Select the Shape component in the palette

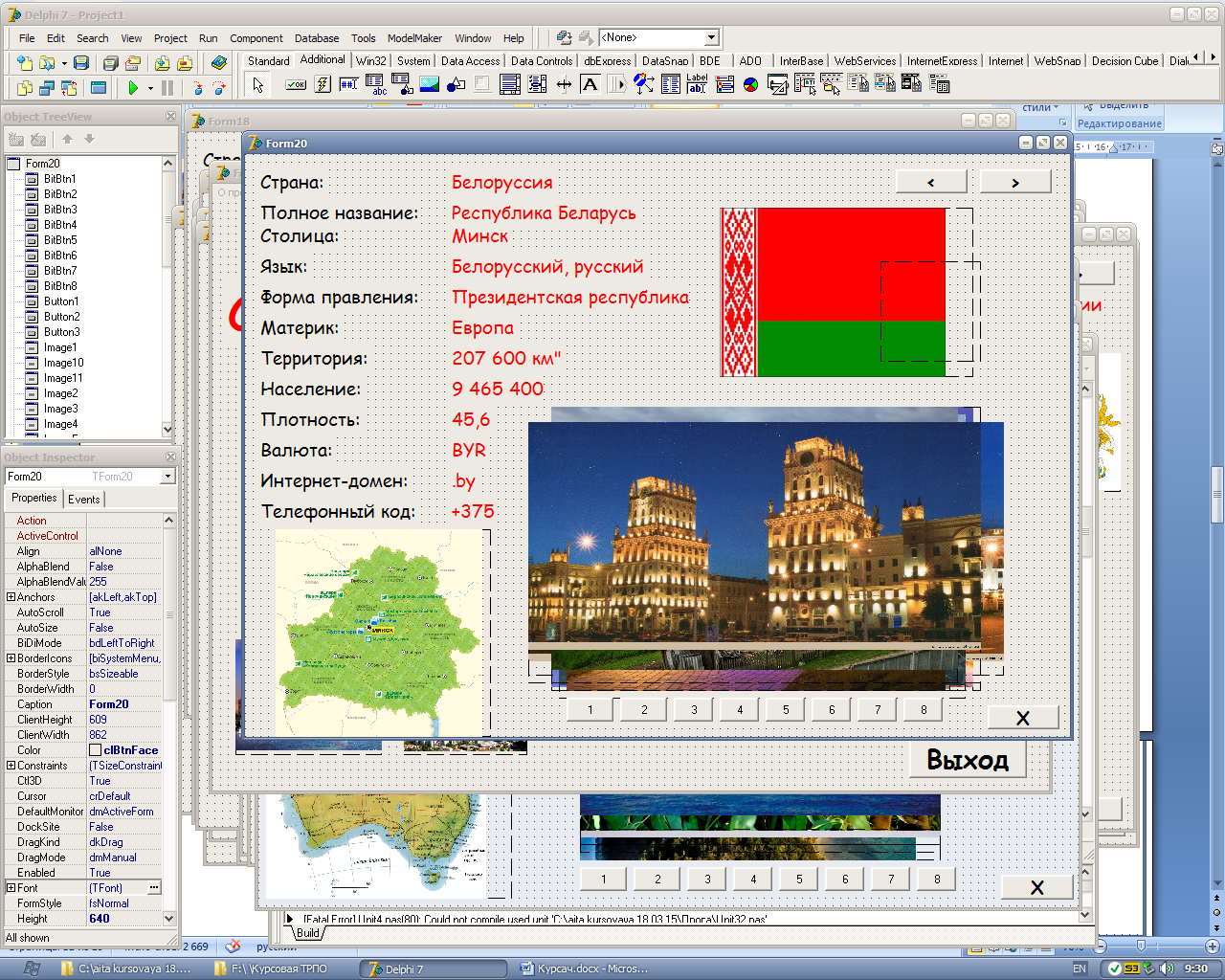pyautogui.click(x=457, y=84)
